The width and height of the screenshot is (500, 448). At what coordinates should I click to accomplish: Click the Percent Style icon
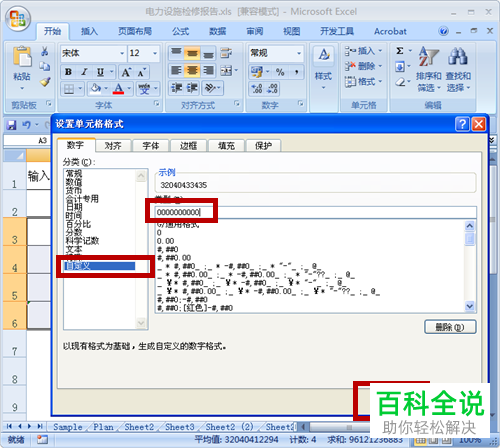pos(280,72)
